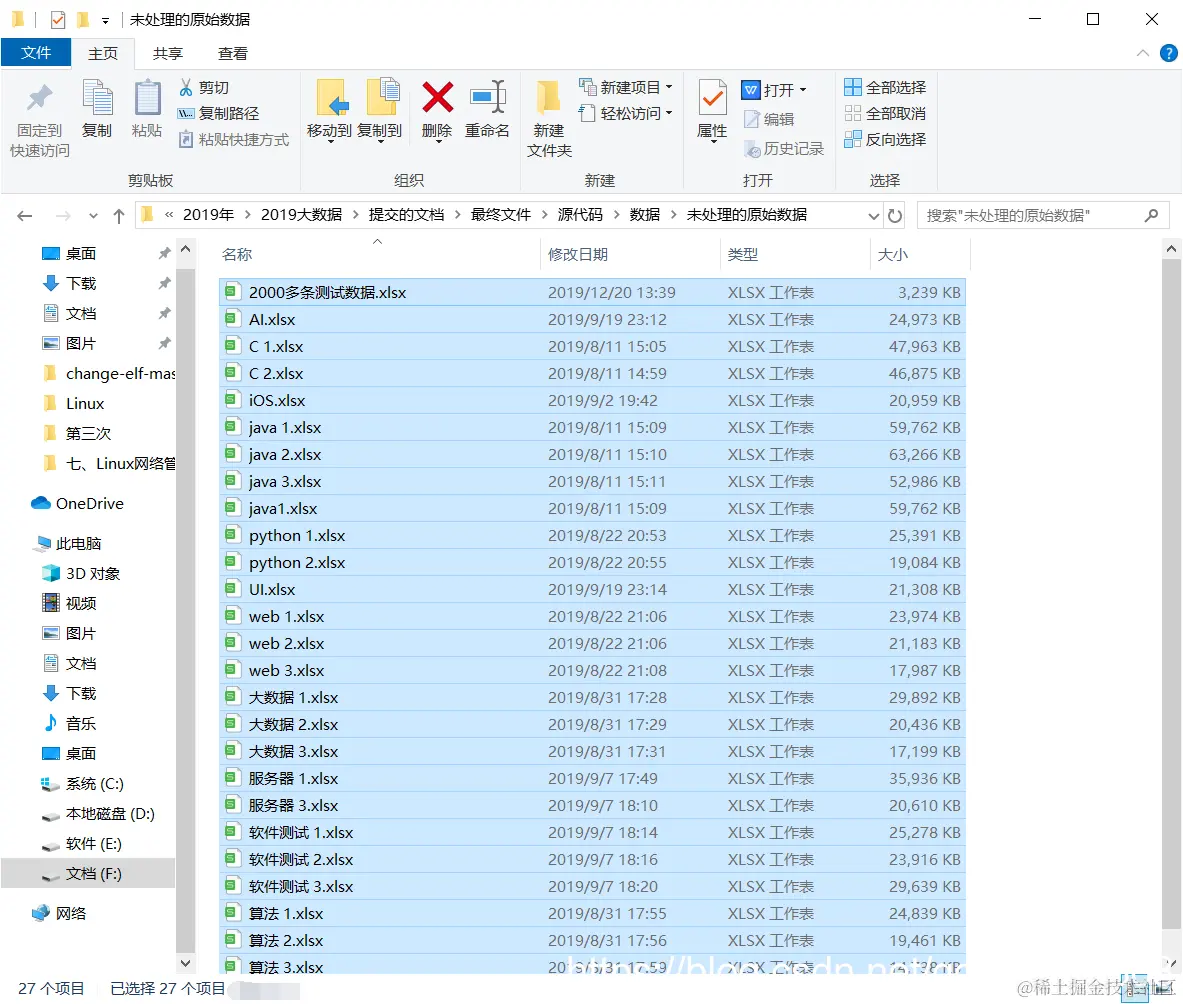Invert selection via 反向选择

(x=885, y=139)
